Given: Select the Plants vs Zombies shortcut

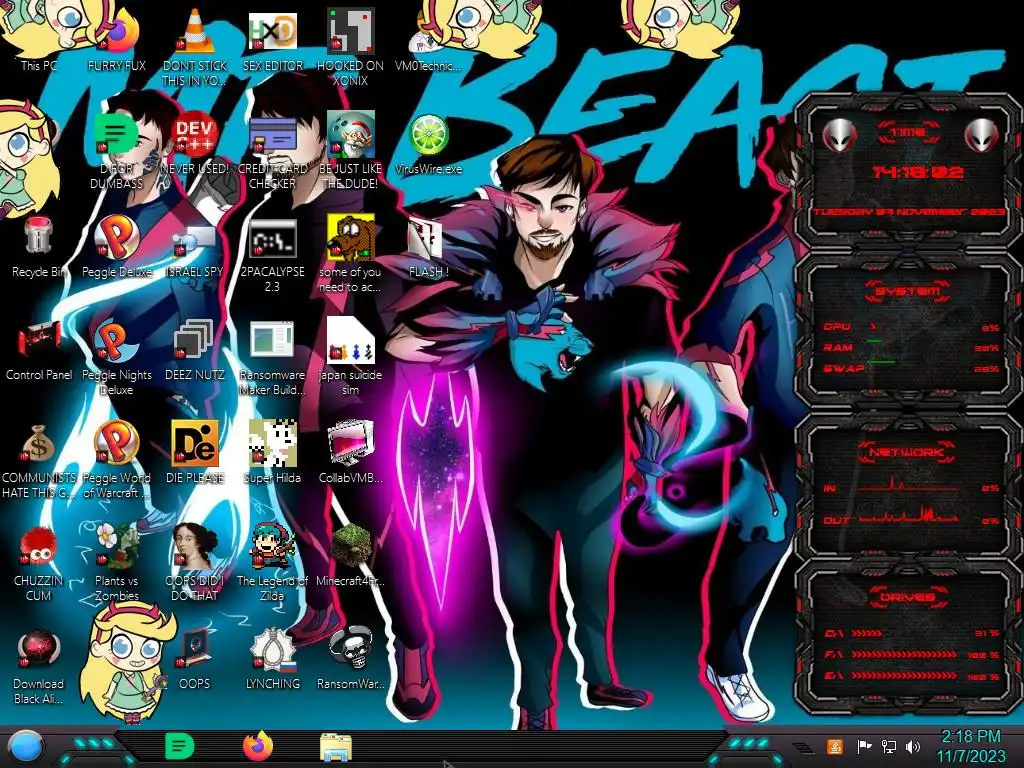Looking at the screenshot, I should (x=117, y=562).
